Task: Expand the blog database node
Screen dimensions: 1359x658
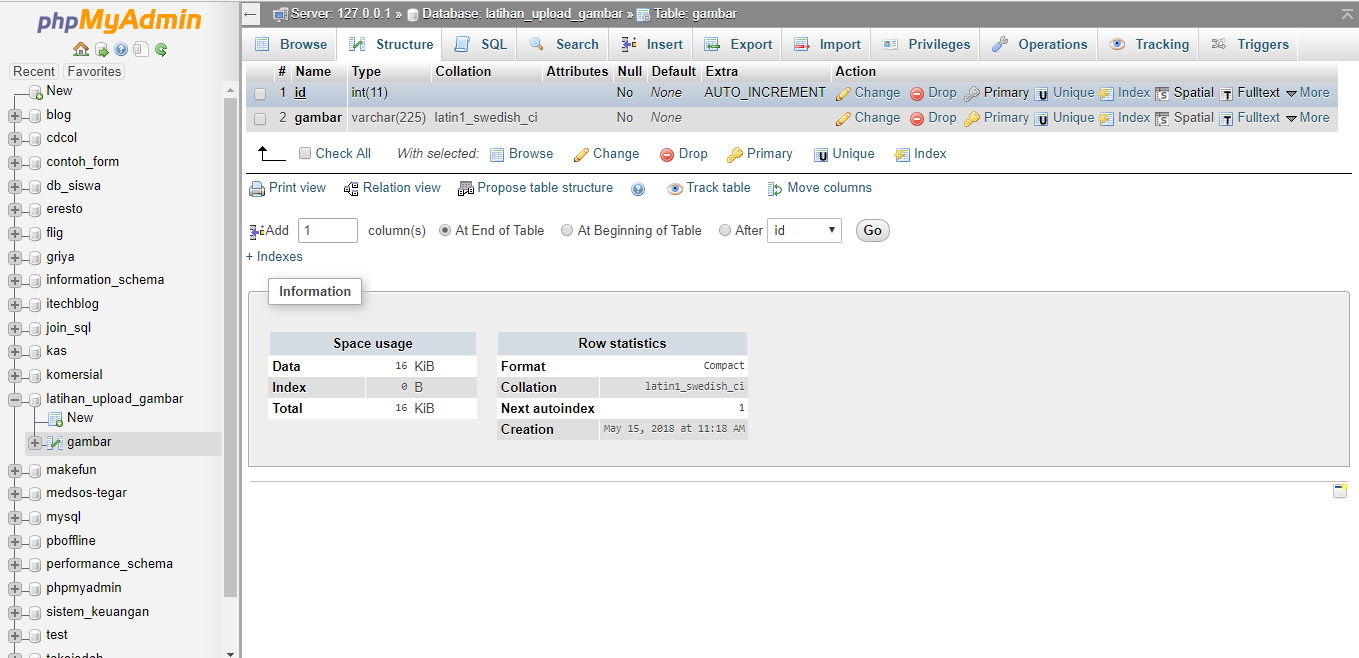Action: click(x=14, y=115)
